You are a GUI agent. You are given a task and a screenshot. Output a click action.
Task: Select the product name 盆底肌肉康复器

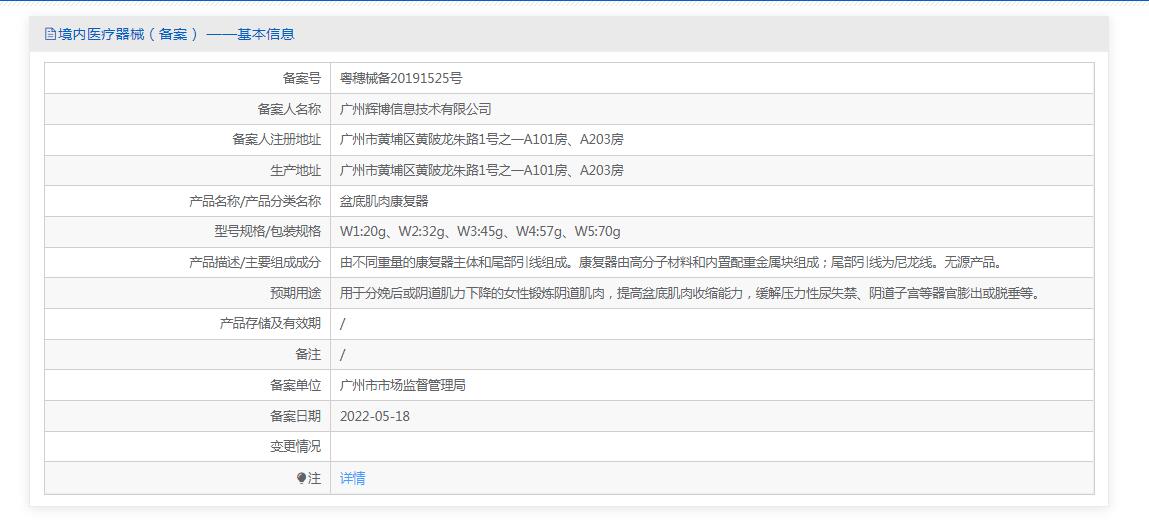[384, 201]
